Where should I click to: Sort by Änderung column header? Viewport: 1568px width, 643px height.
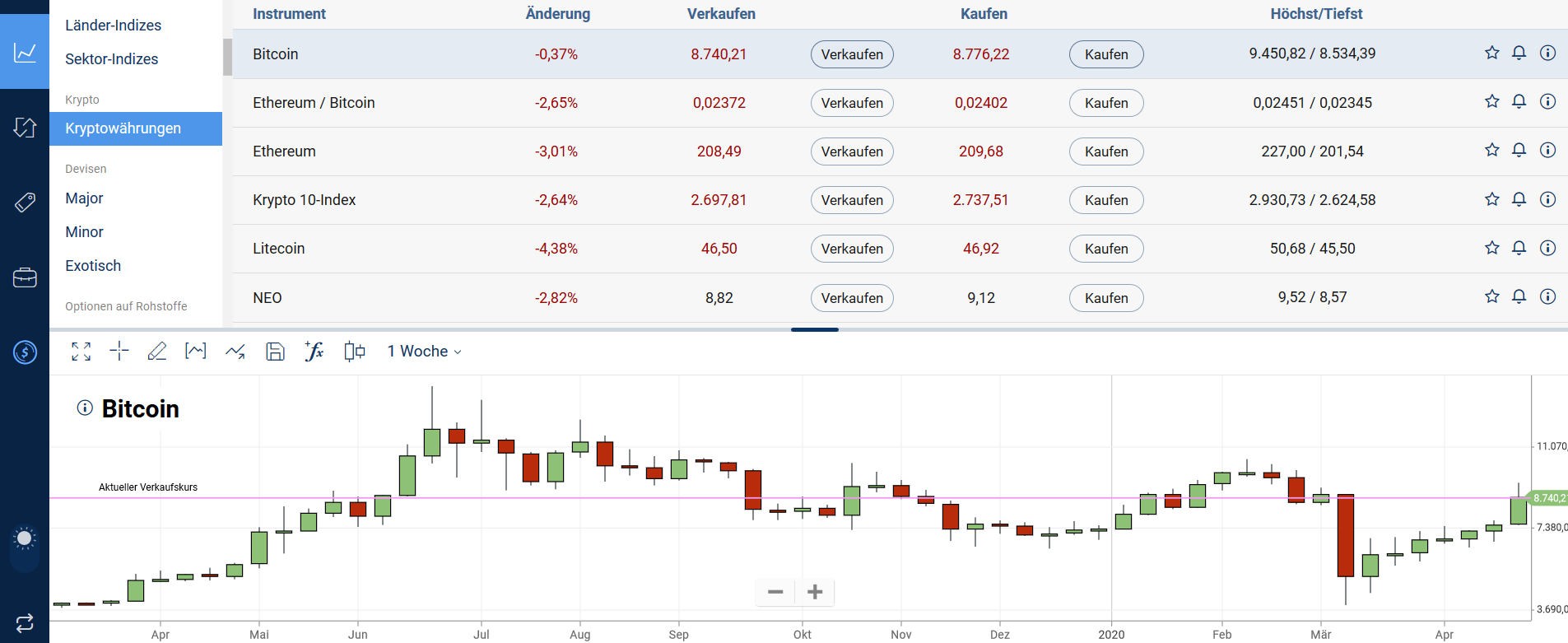558,14
